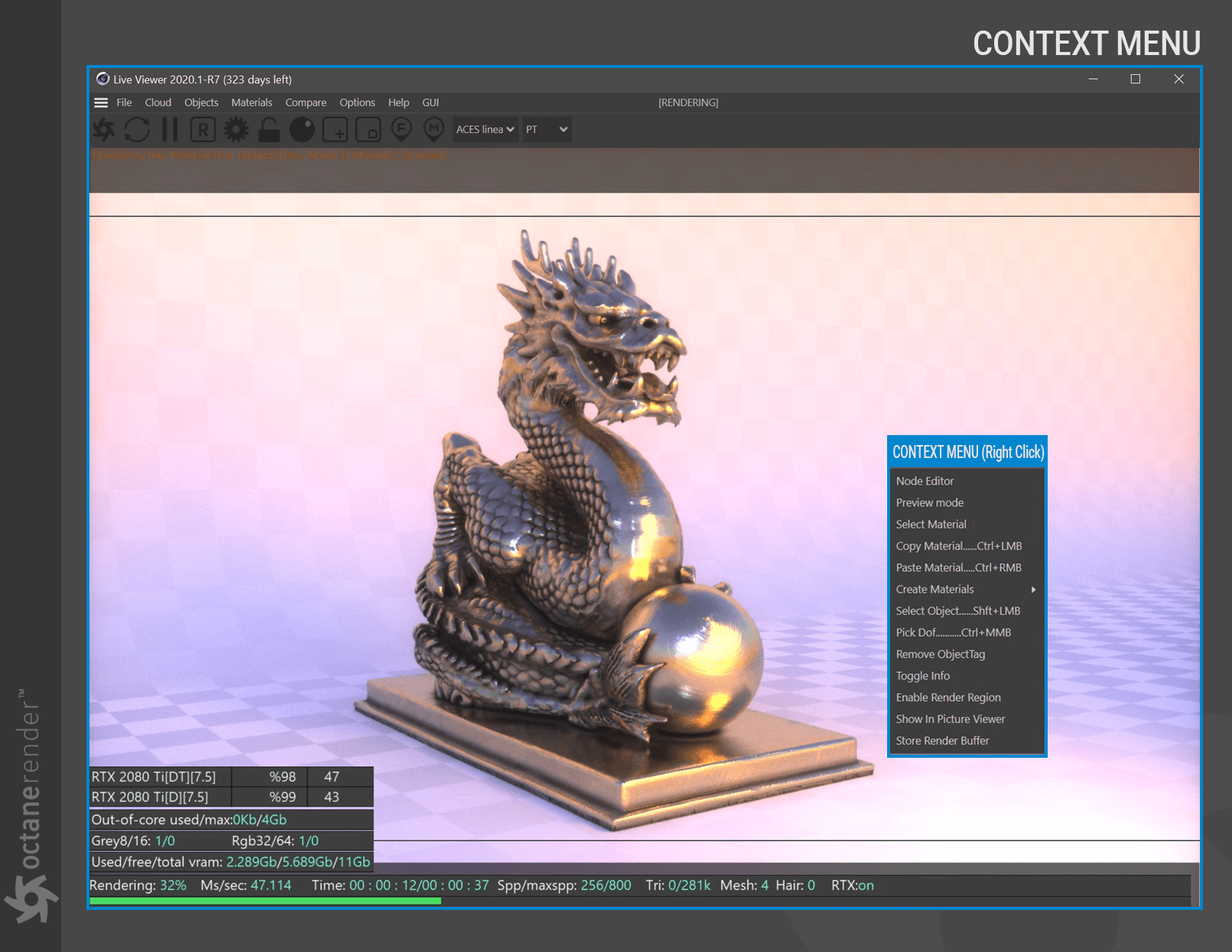Click the Rendering 32% status text

(x=138, y=885)
